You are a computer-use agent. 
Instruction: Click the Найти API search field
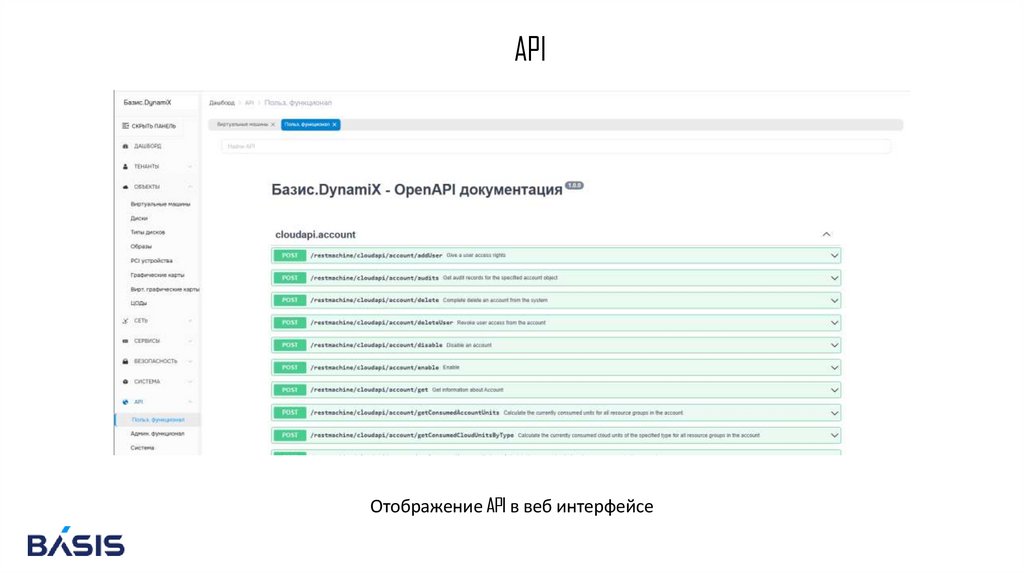tap(556, 146)
